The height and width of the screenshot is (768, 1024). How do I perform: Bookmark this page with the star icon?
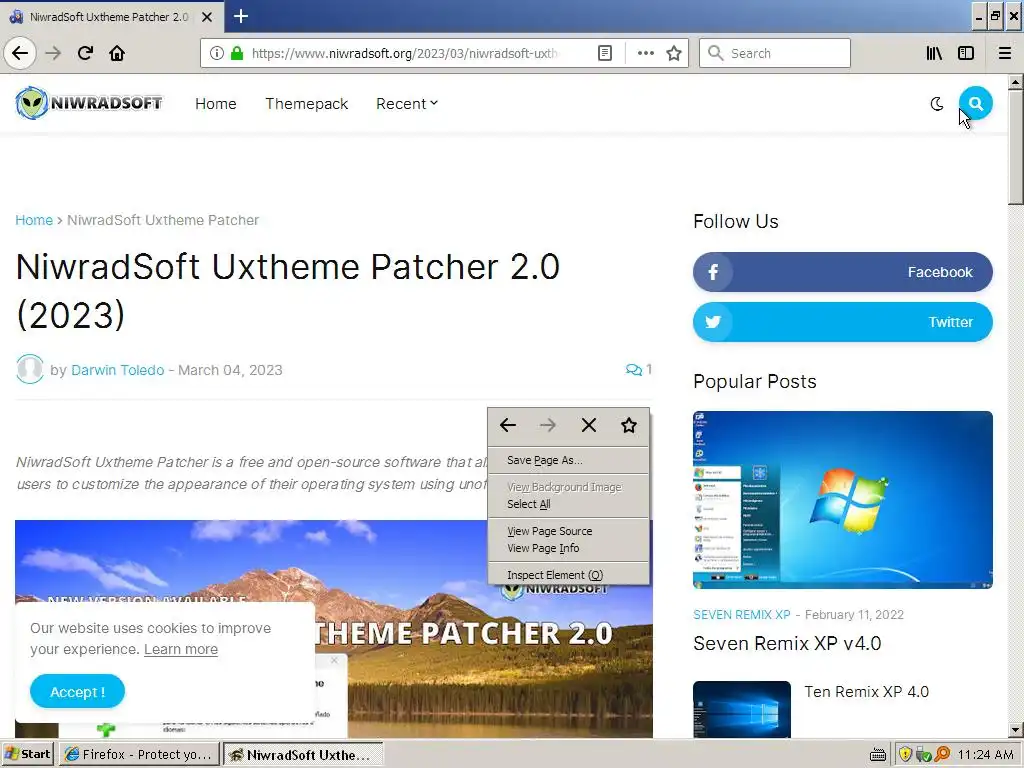click(x=674, y=53)
